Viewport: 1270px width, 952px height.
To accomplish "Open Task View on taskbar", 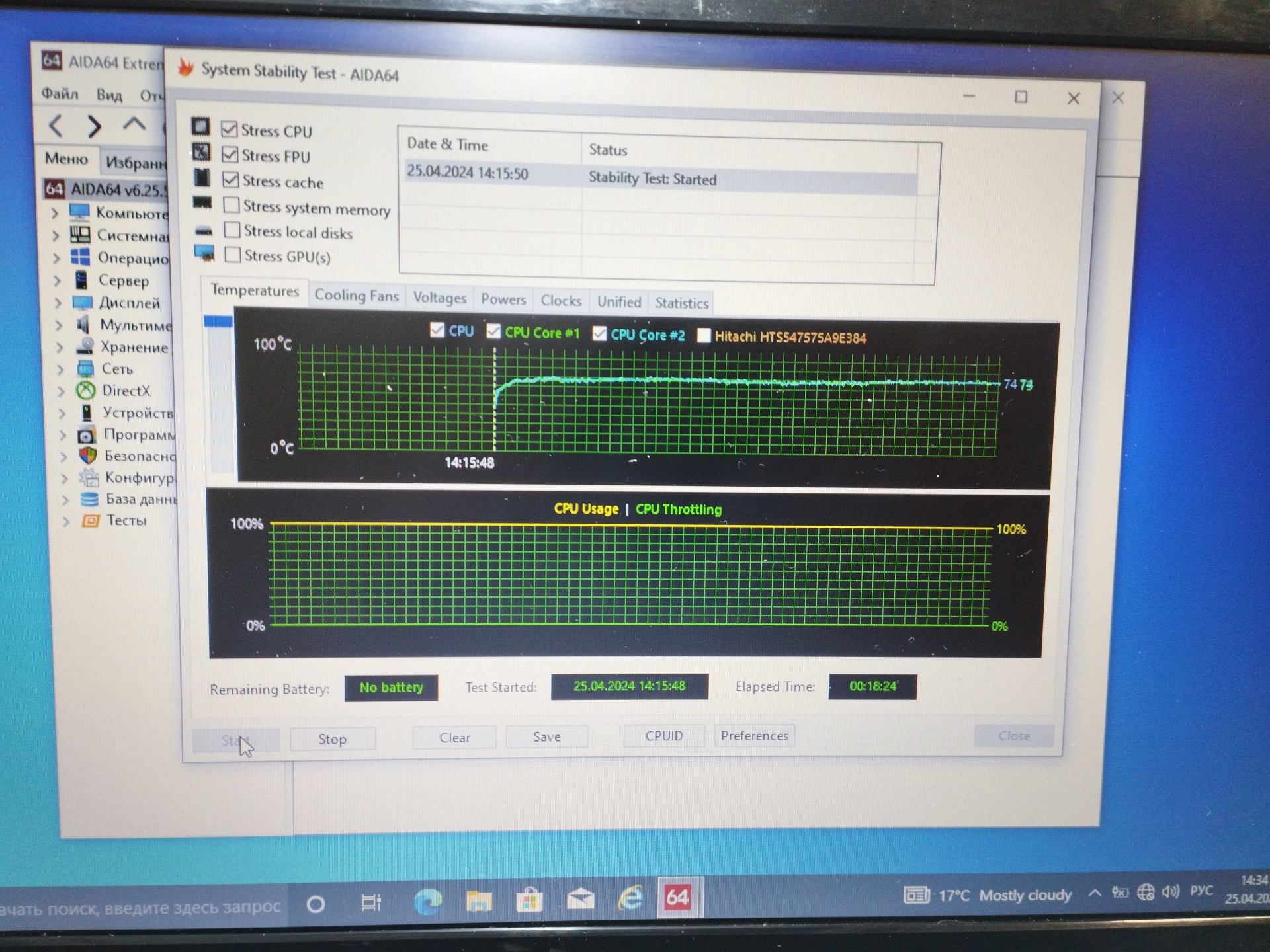I will point(371,902).
